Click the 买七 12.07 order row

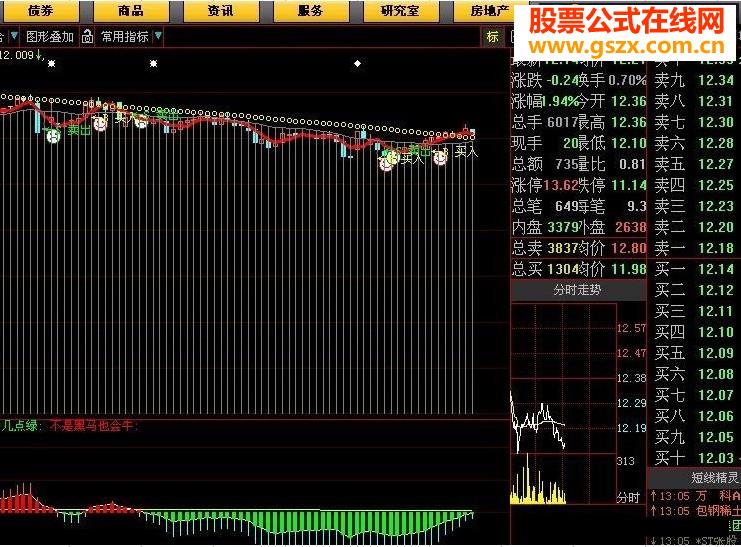tap(694, 395)
